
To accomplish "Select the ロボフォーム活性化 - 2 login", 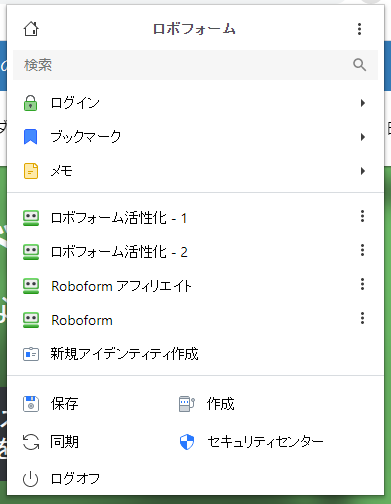I will (x=119, y=252).
